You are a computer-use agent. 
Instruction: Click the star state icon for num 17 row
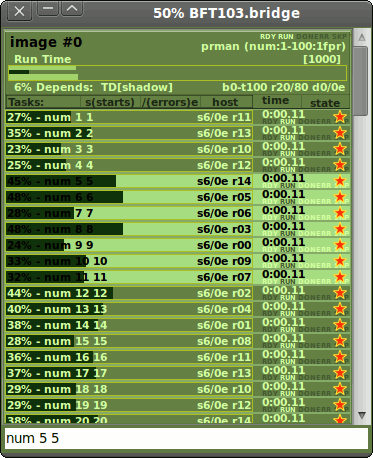tap(340, 373)
